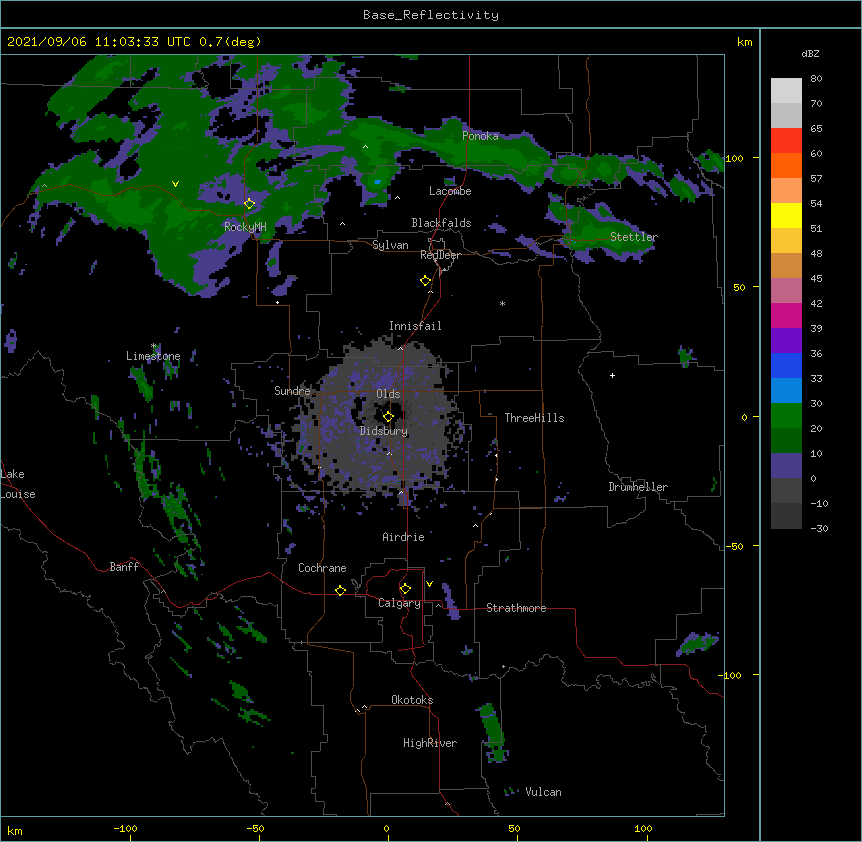Click the yellow diamond marker above RockyMH
Viewport: 862px width, 842px height.
[x=250, y=204]
